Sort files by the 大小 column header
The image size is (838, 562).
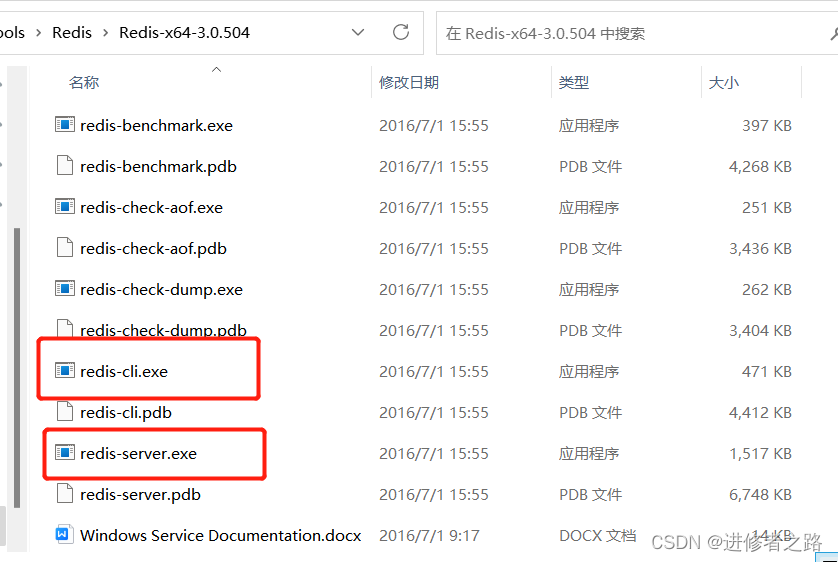[x=724, y=82]
